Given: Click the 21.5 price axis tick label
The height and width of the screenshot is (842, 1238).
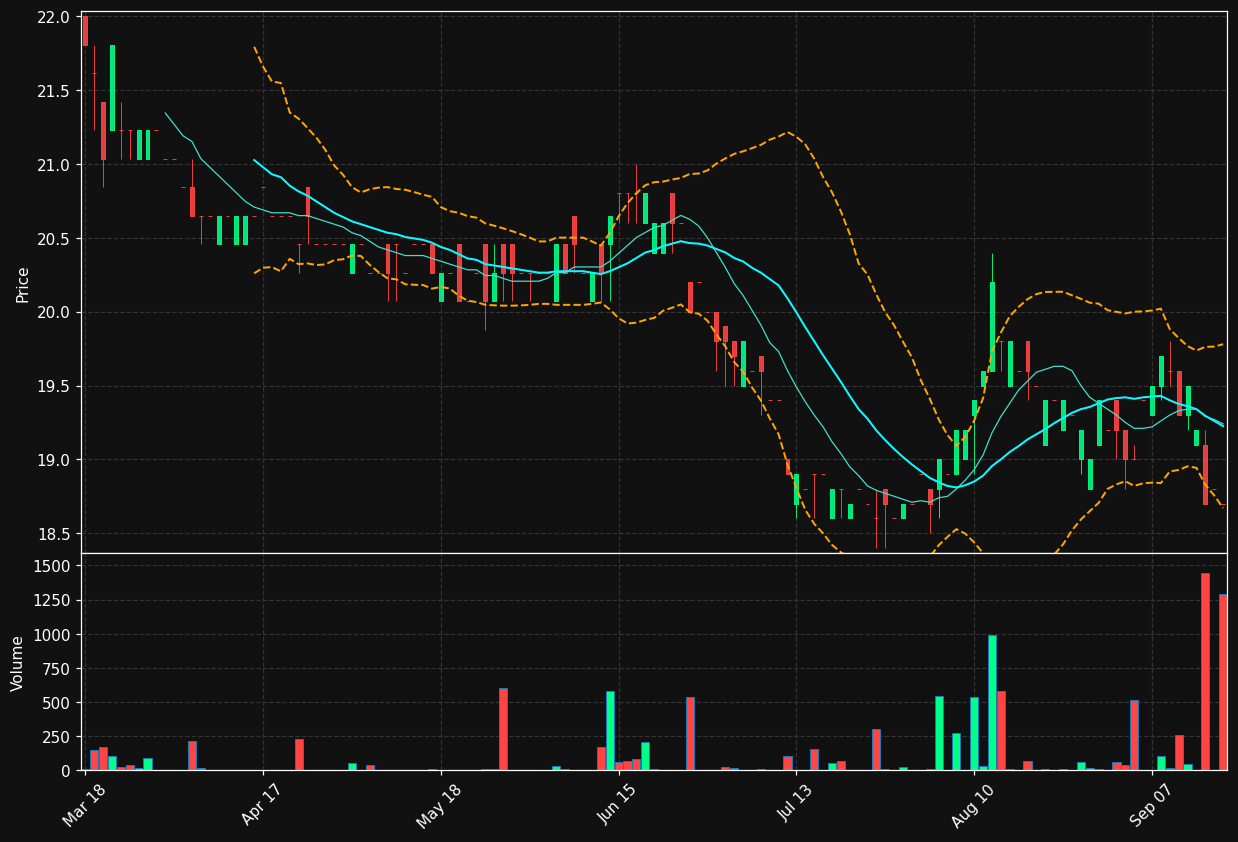Looking at the screenshot, I should (x=54, y=91).
